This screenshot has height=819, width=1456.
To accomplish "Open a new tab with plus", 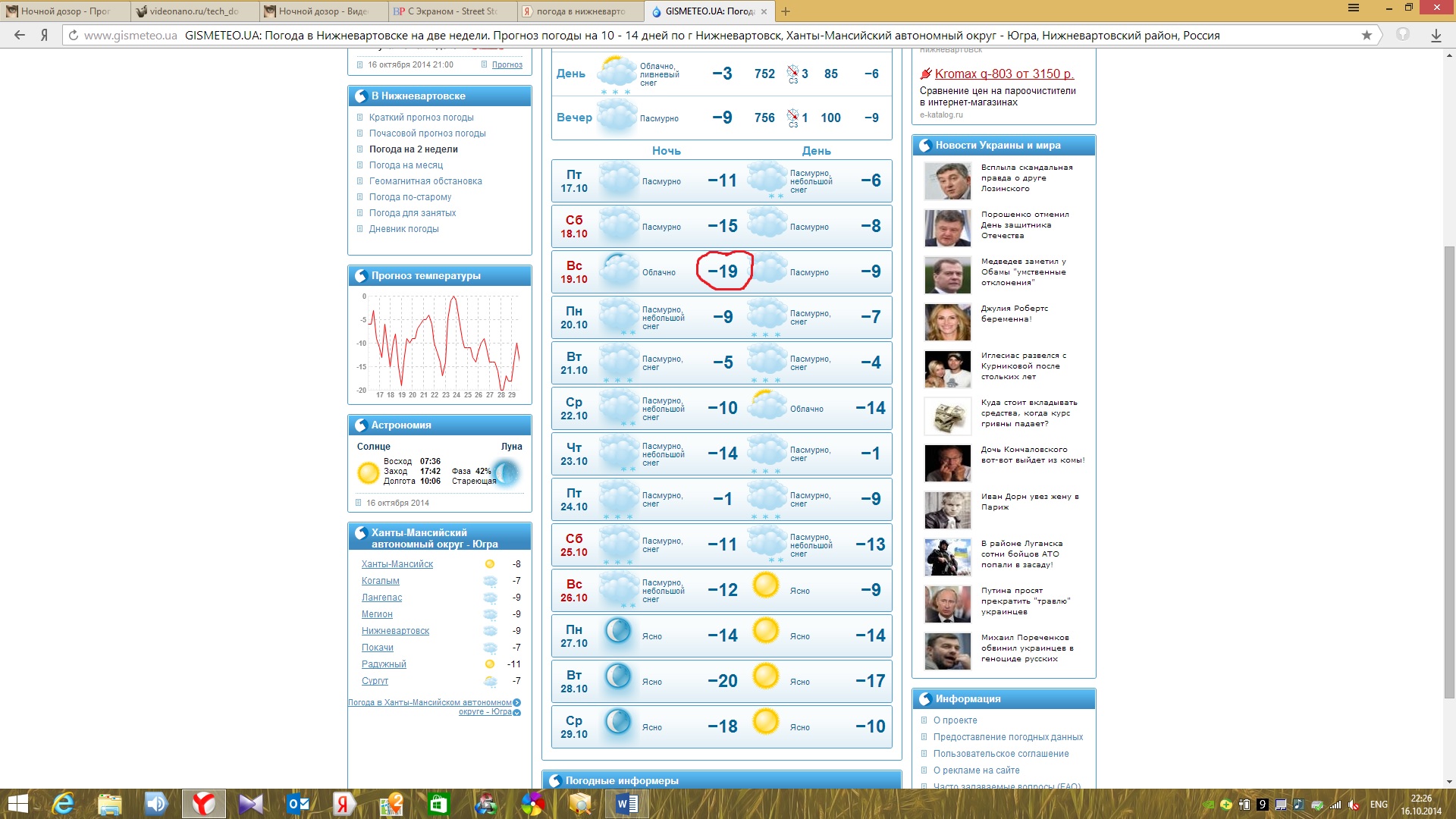I will [786, 11].
